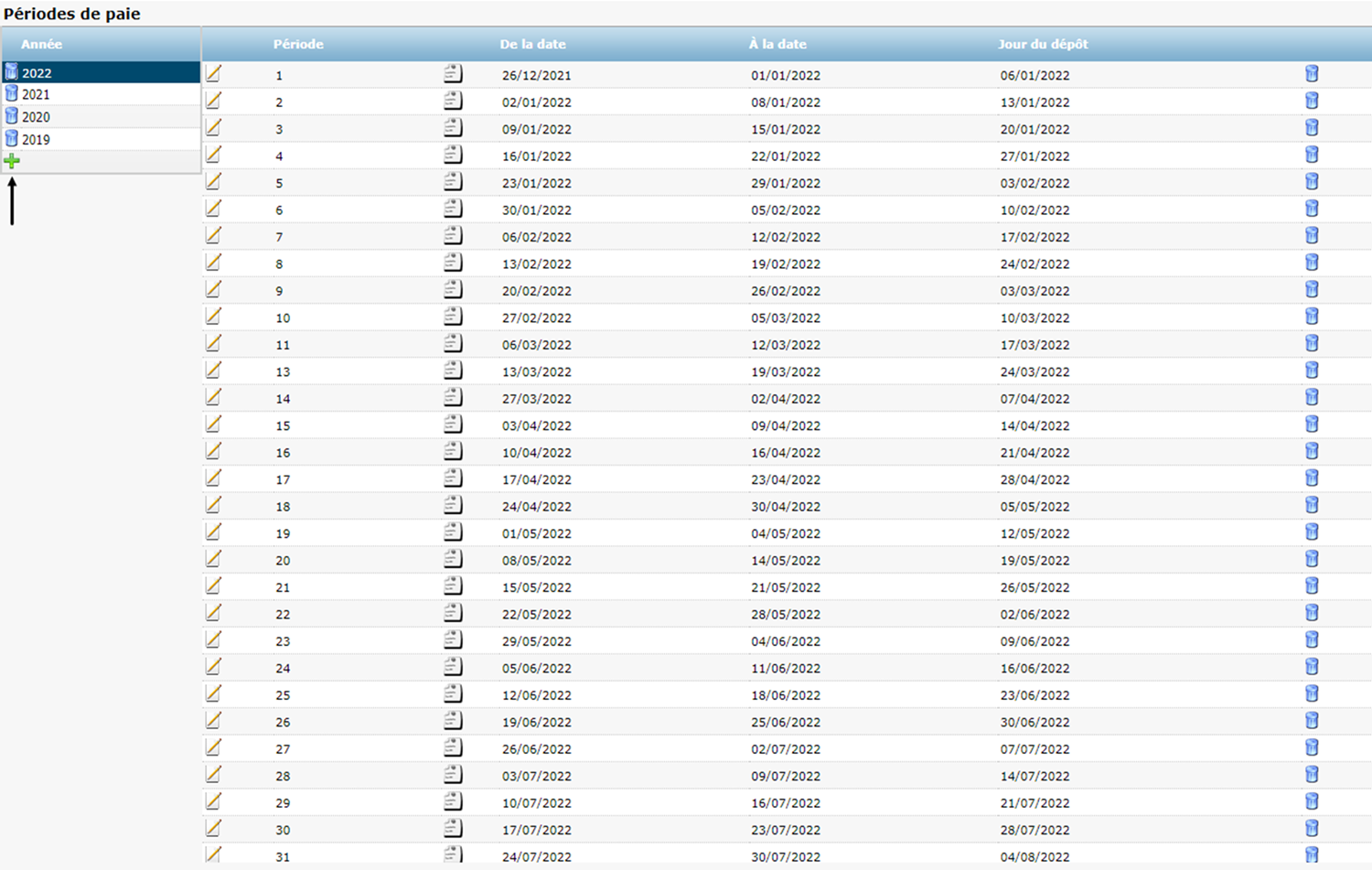
Task: Click the end date 01/01/2022
Action: click(x=786, y=75)
